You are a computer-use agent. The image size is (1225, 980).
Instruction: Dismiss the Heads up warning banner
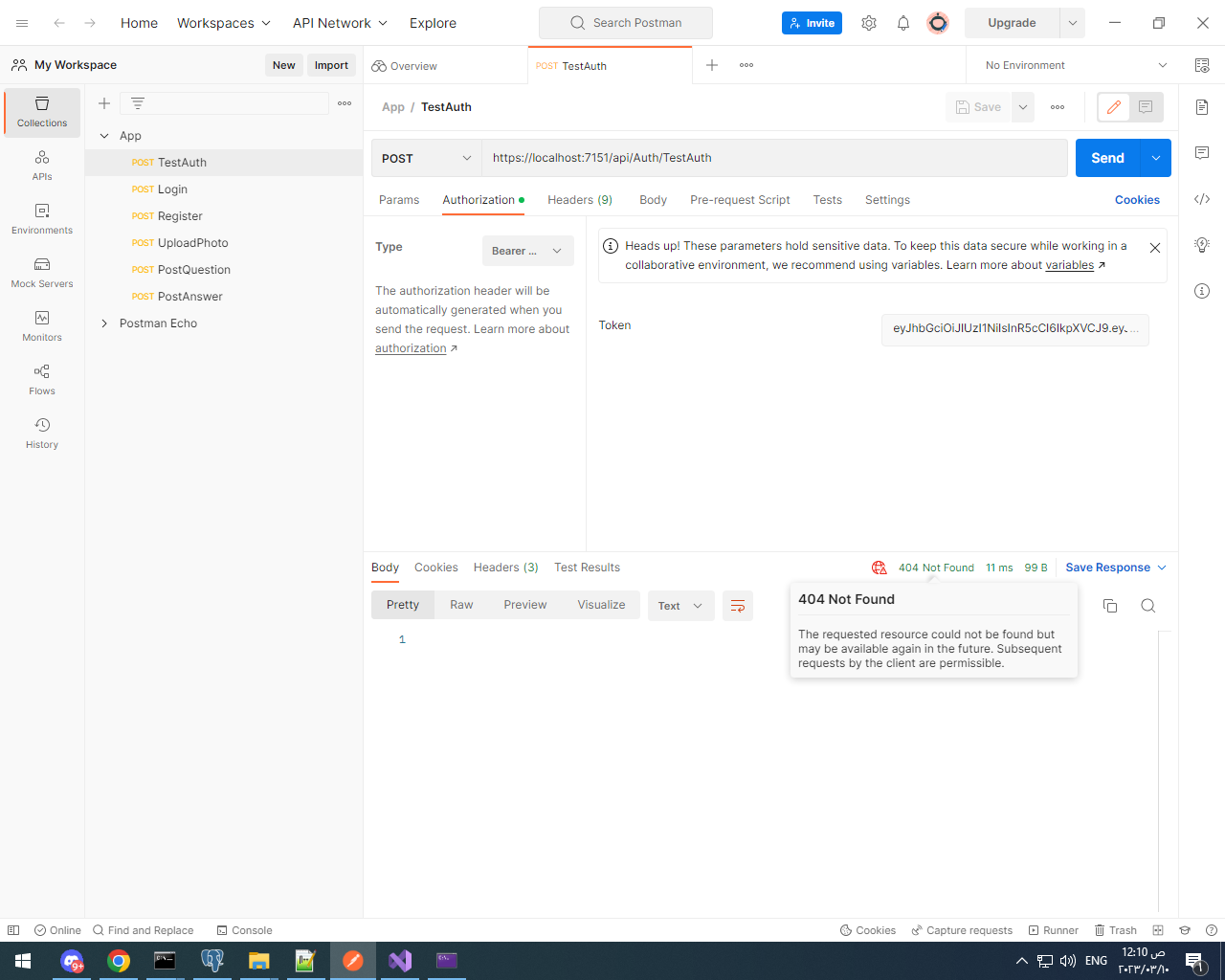click(1155, 248)
